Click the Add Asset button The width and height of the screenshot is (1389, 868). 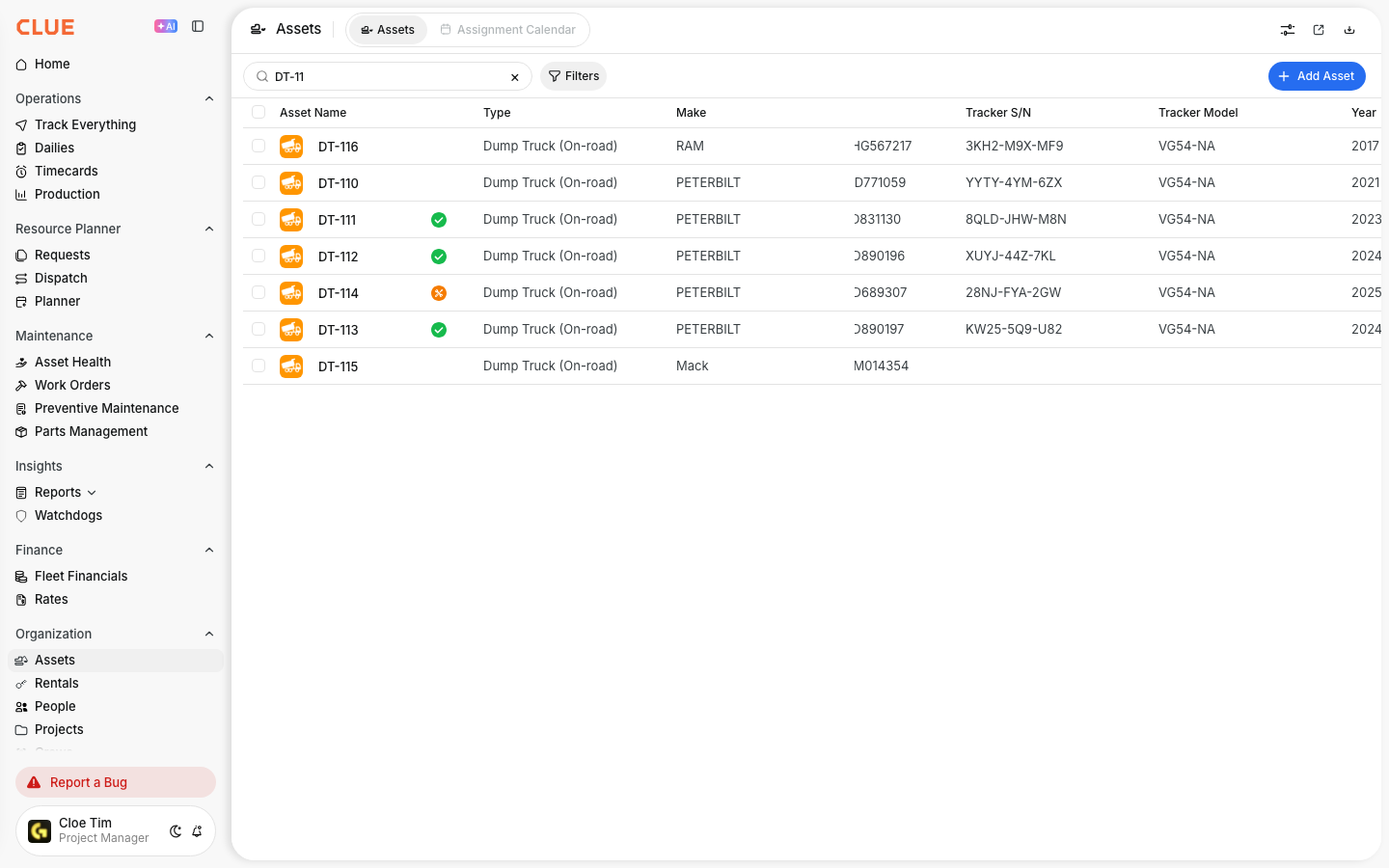click(1317, 76)
